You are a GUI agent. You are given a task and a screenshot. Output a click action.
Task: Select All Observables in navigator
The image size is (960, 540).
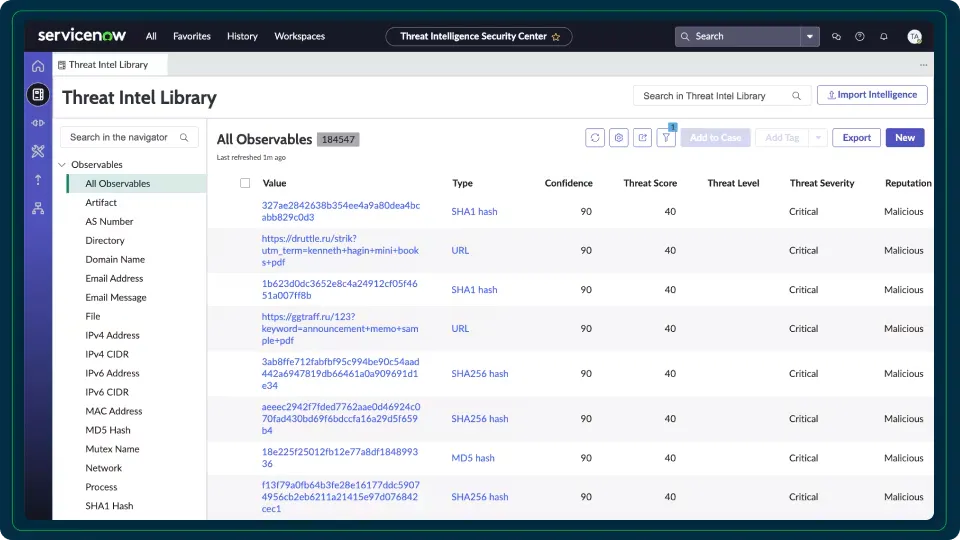[137, 184]
